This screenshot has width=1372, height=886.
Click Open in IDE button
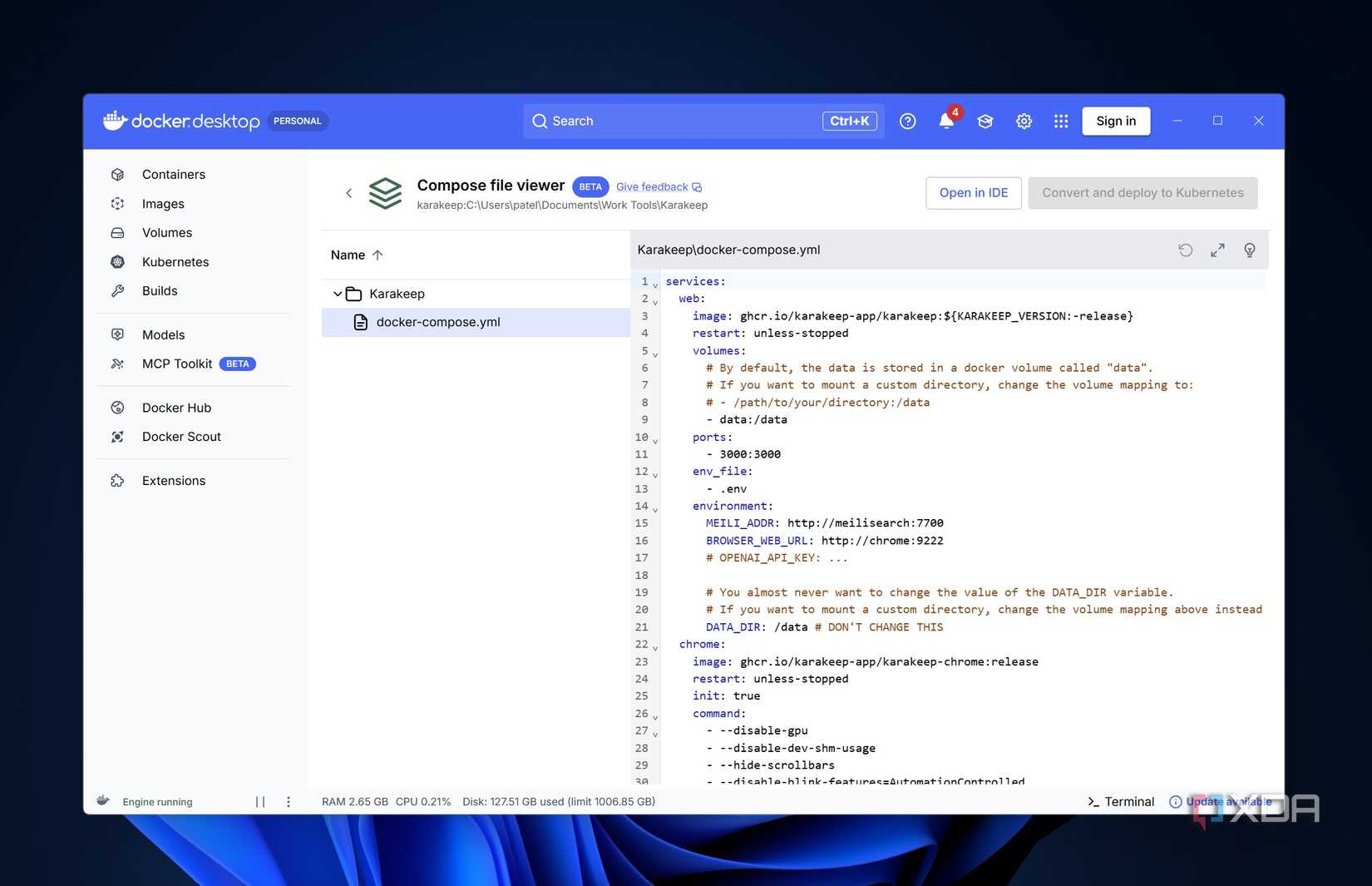point(974,193)
